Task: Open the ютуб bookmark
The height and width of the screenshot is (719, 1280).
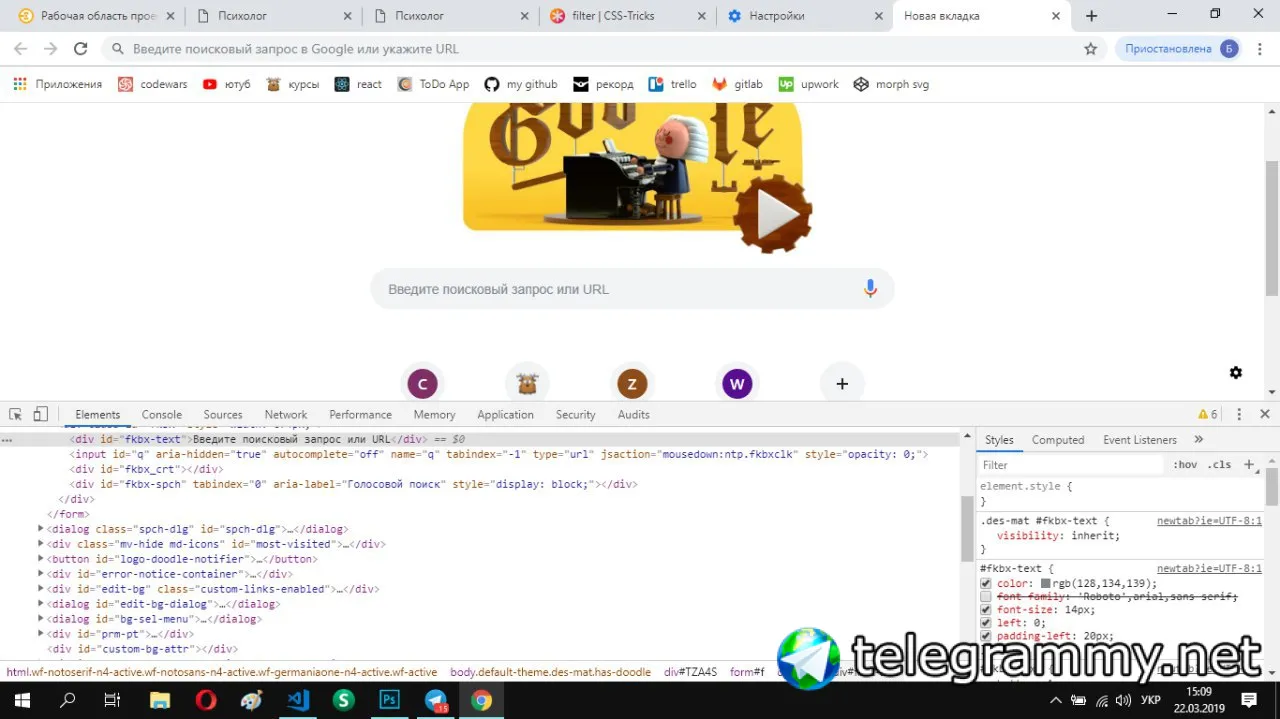Action: [227, 85]
